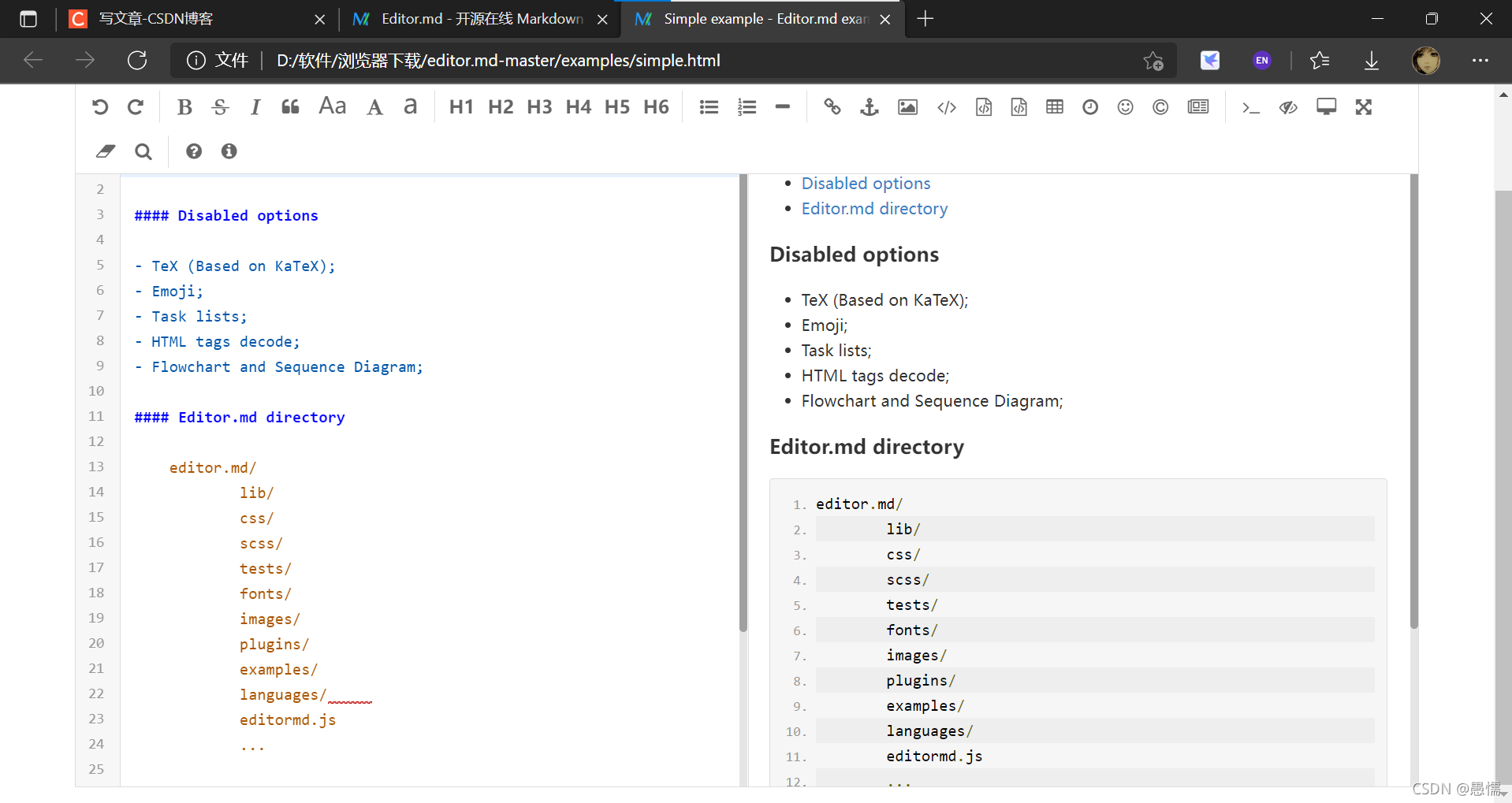Insert H5 heading
This screenshot has width=1512, height=803.
[617, 107]
